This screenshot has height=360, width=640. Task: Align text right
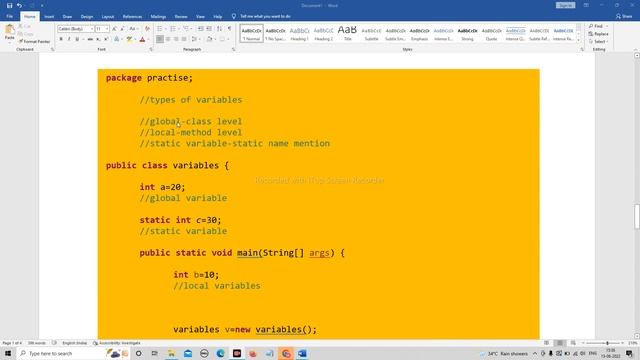pos(176,39)
